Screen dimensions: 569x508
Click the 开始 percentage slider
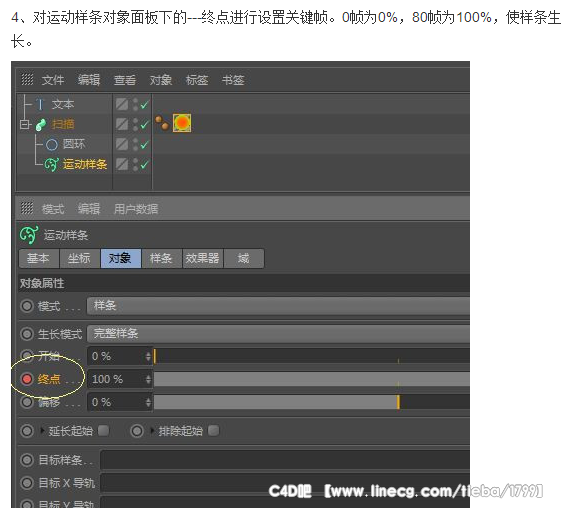pos(312,356)
